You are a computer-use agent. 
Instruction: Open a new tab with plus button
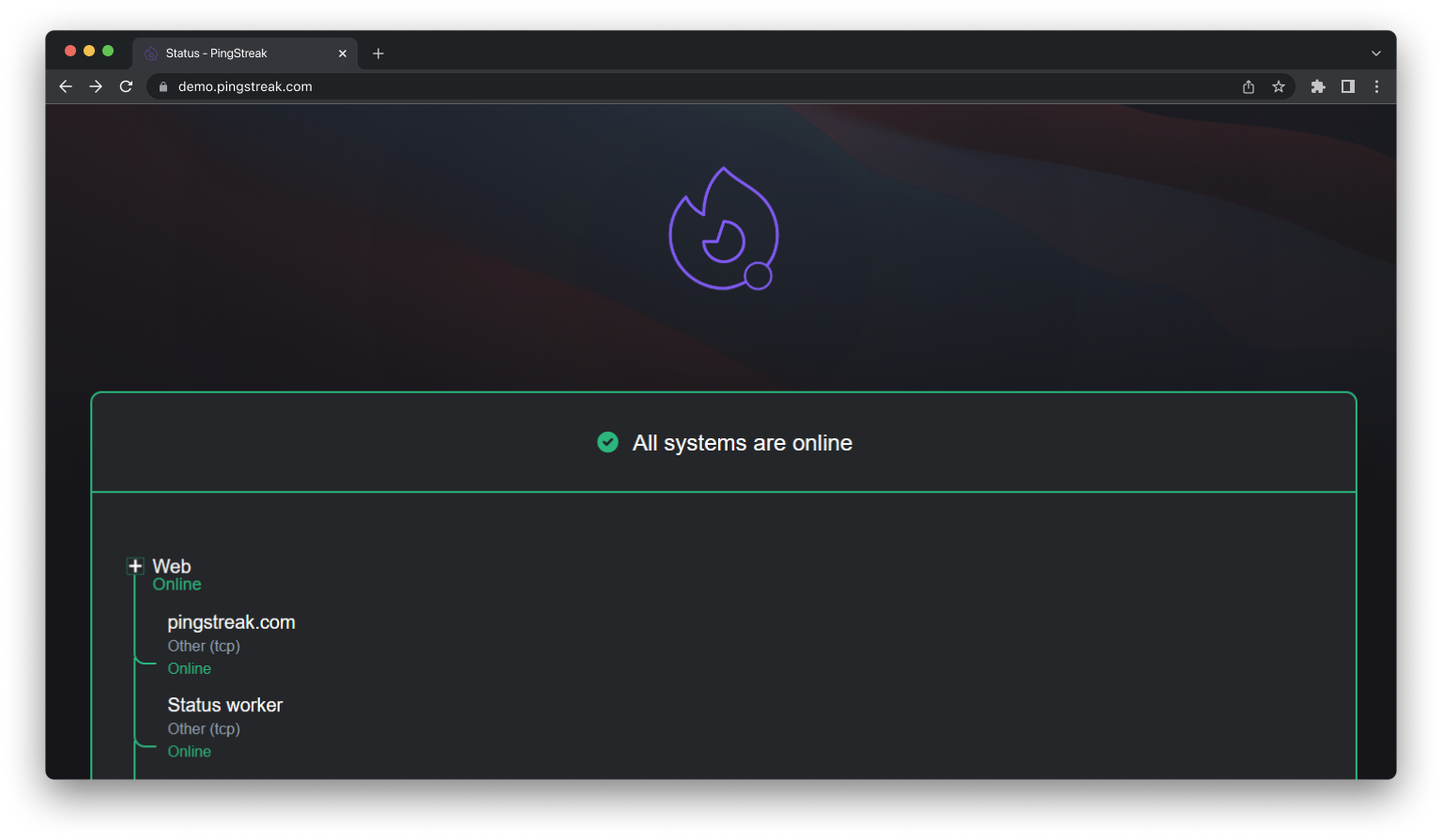(378, 53)
